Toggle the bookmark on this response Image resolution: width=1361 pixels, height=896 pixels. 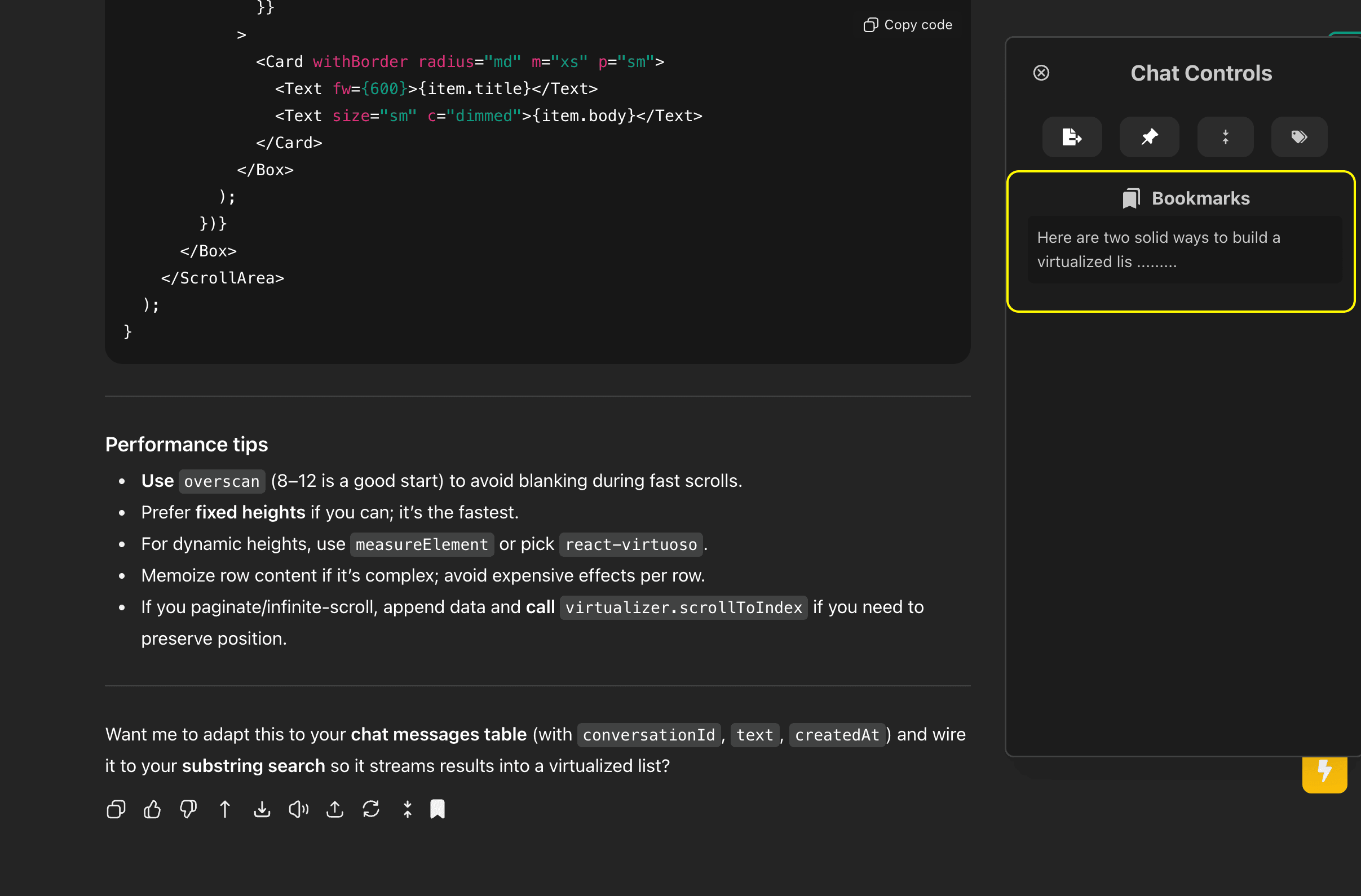pos(438,809)
